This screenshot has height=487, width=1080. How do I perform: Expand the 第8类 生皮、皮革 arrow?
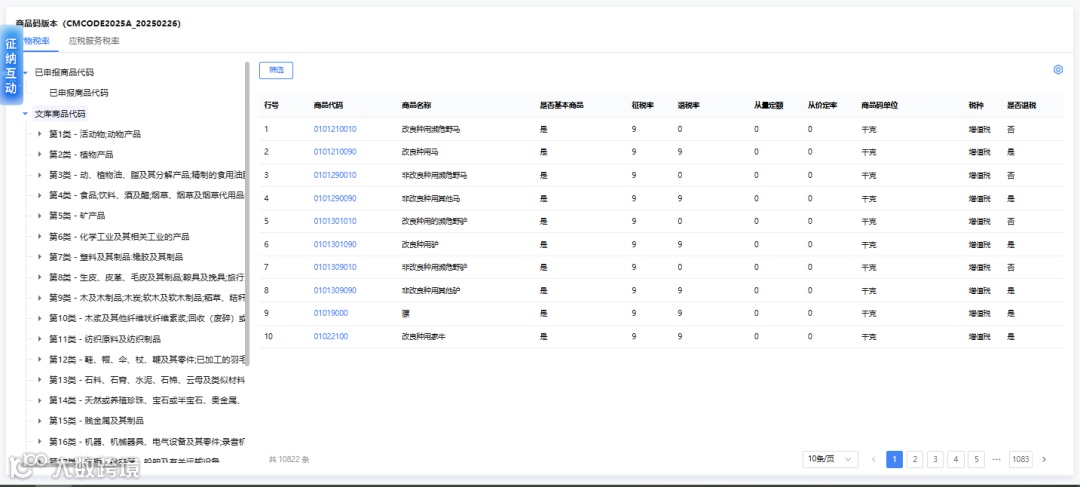point(40,277)
